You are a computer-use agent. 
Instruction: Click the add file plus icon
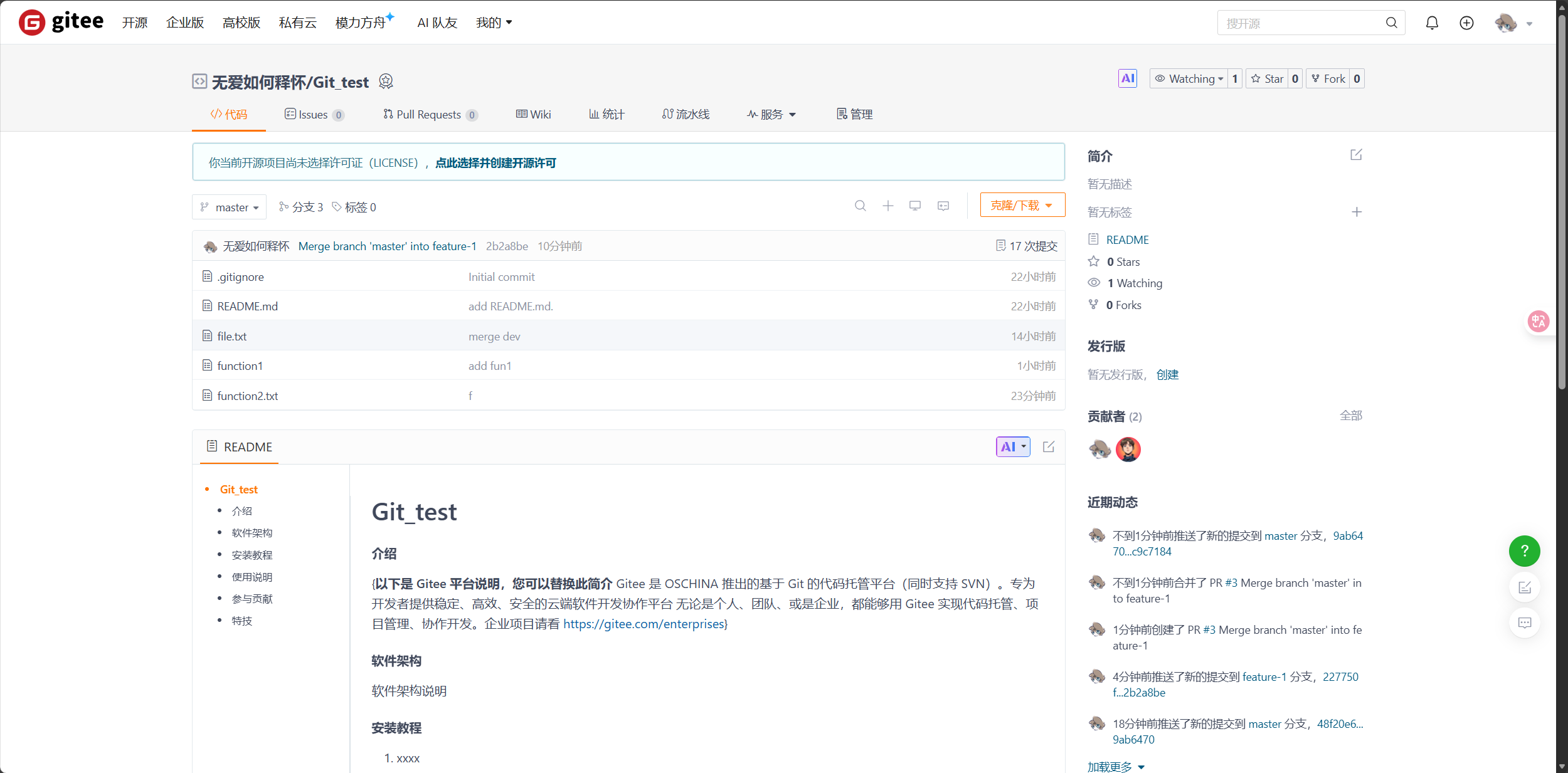(x=887, y=206)
